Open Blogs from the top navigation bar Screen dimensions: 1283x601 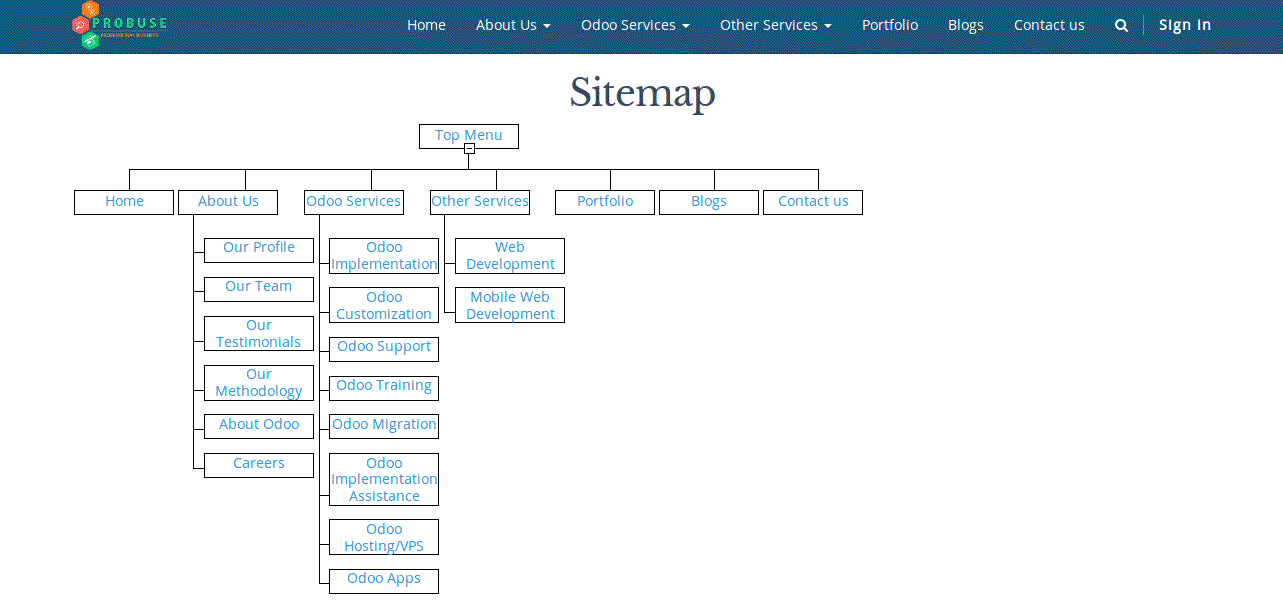tap(965, 26)
